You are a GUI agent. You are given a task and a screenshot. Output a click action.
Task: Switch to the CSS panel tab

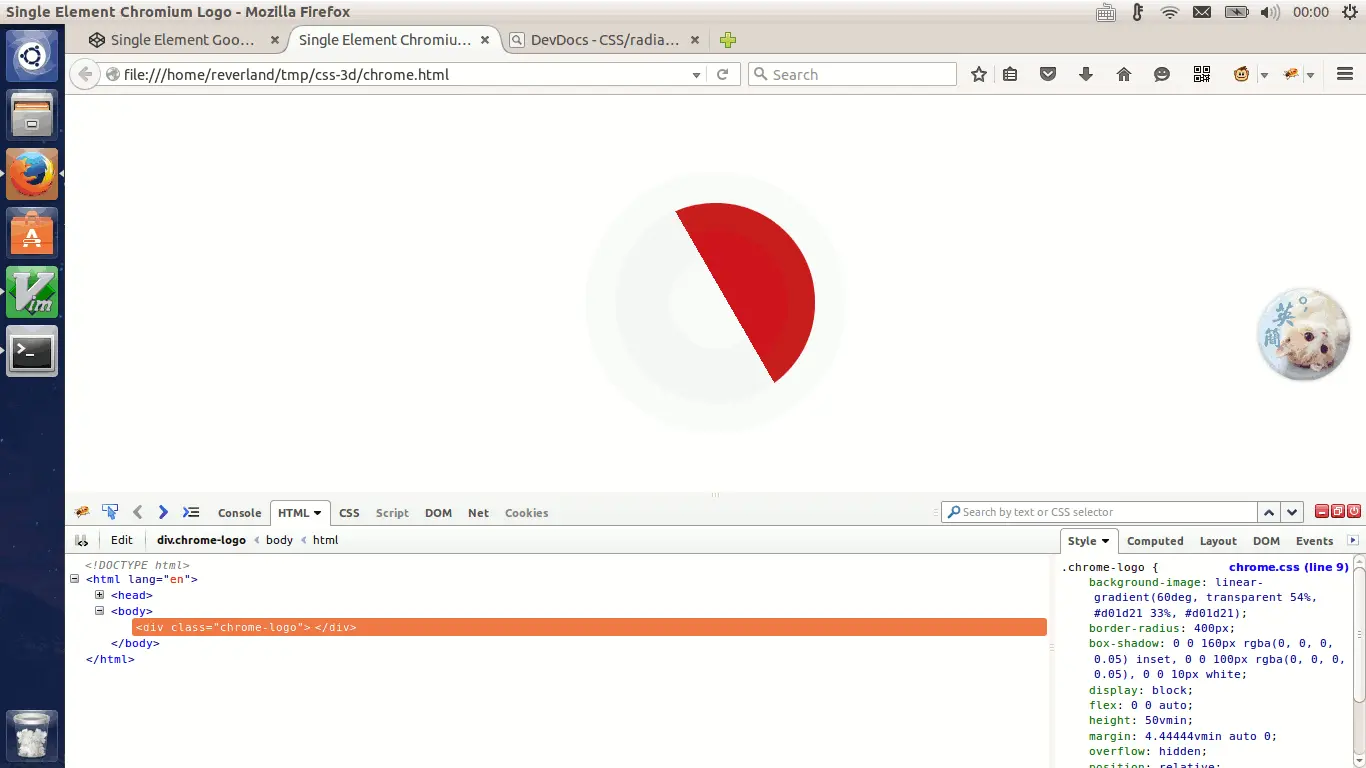349,513
